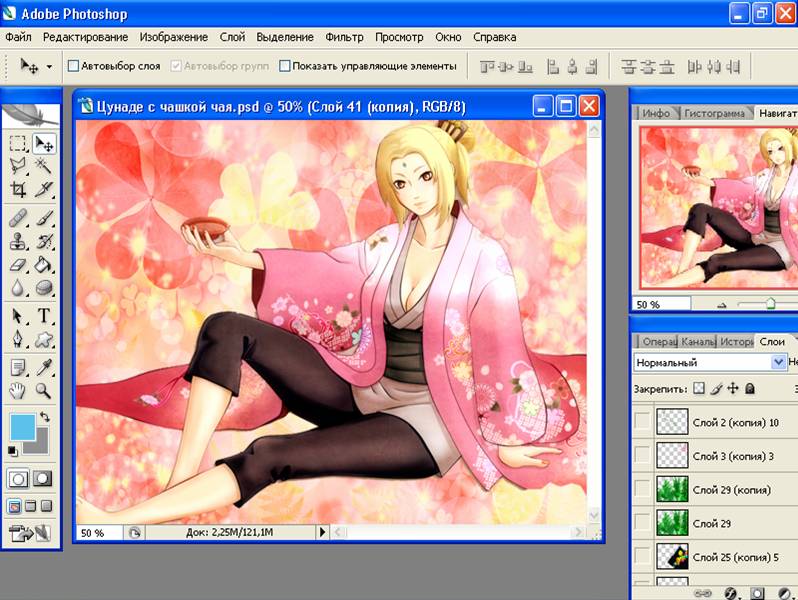This screenshot has width=798, height=600.
Task: Click the Navigator zoom slider handle
Action: [771, 304]
